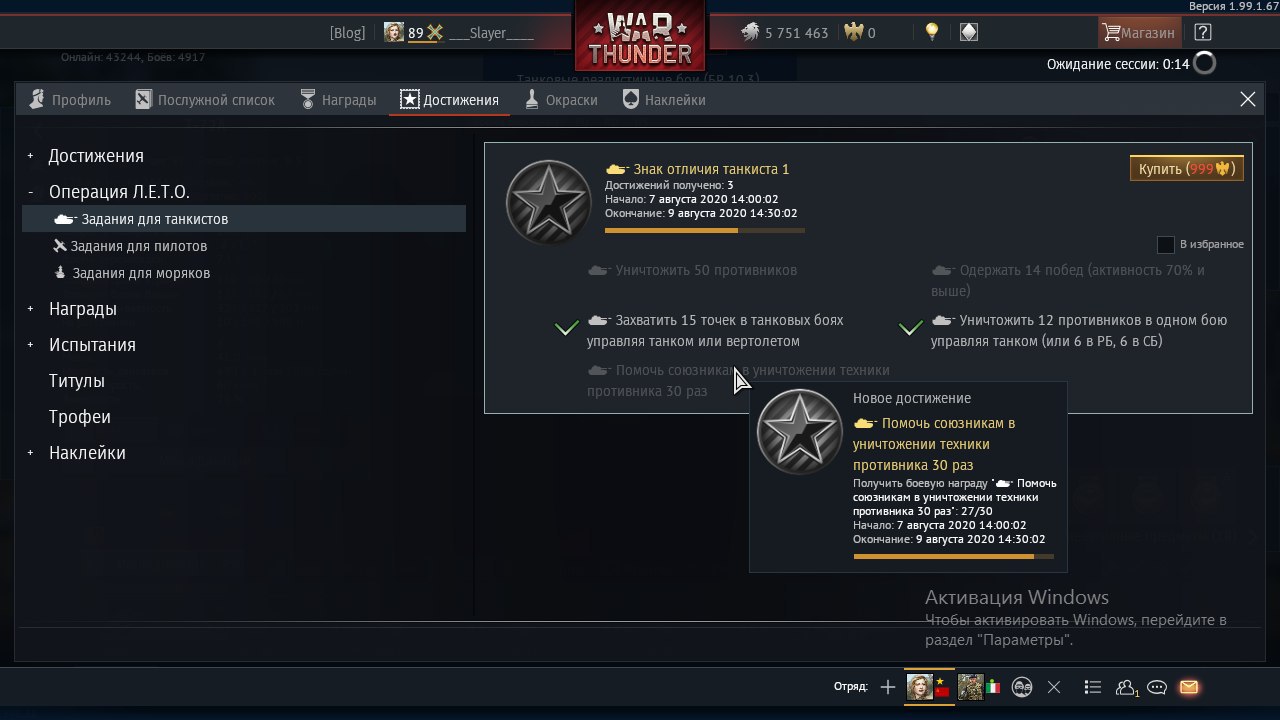
Task: Switch to the 'Окраски' tab
Action: [x=561, y=100]
